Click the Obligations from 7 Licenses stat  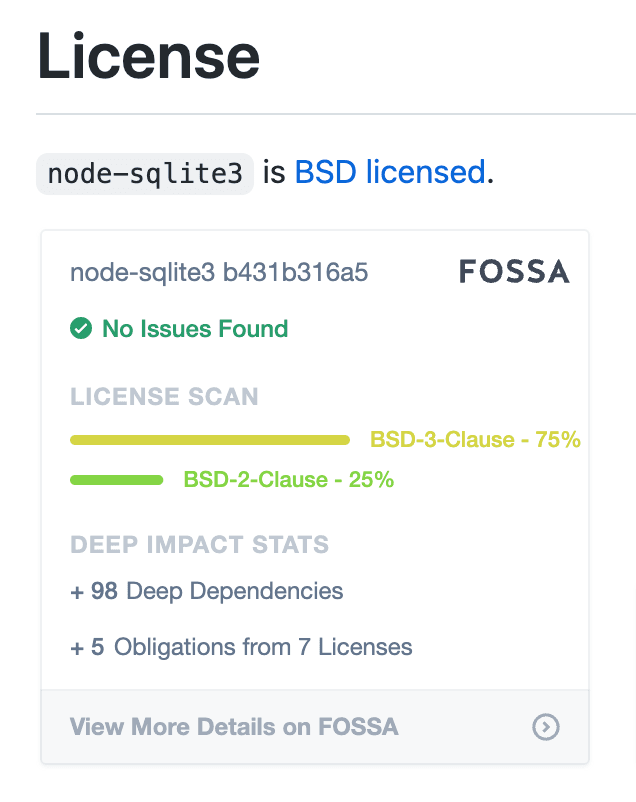click(263, 647)
